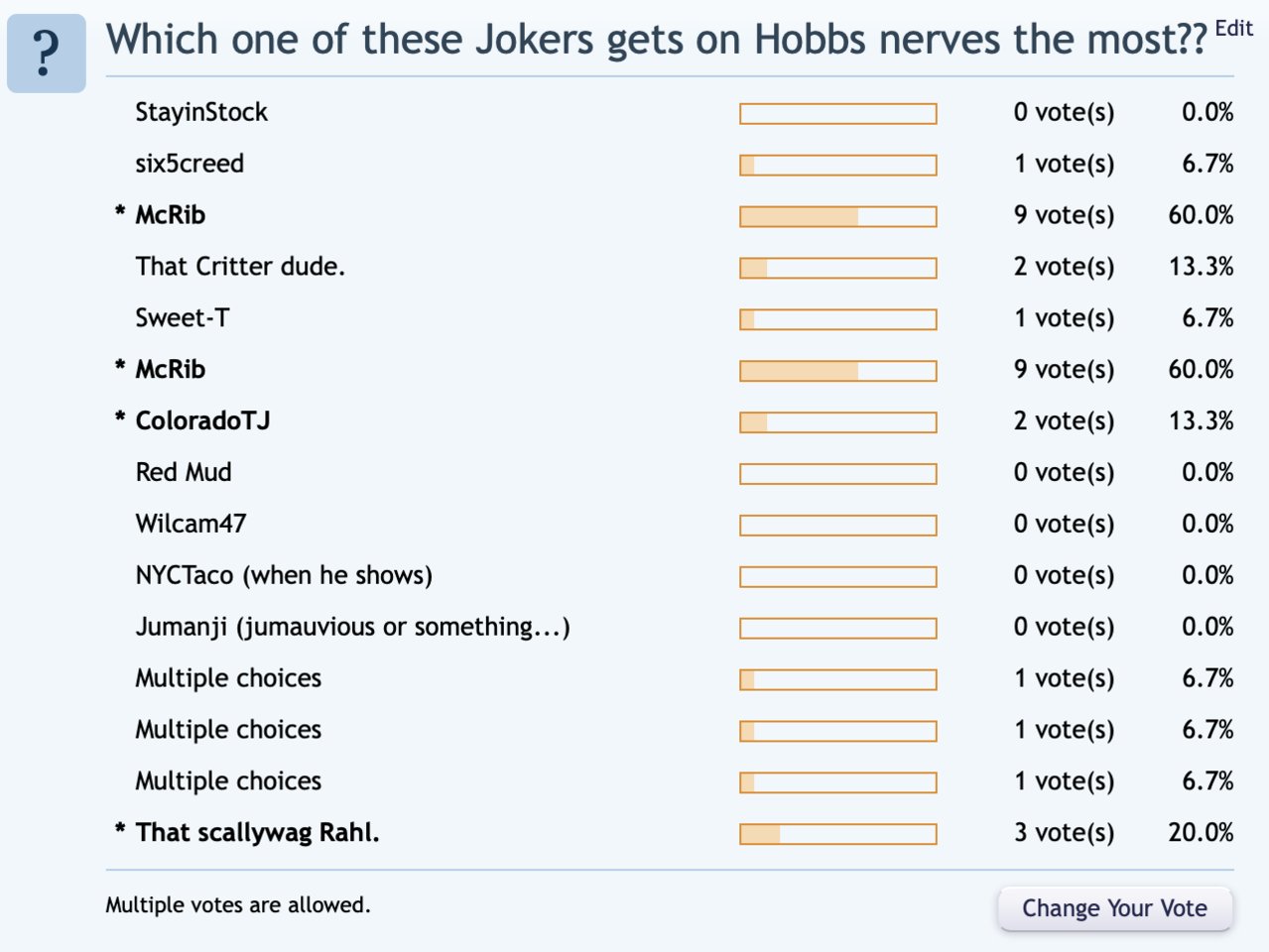Click the poll title heading text
The image size is (1269, 952).
click(x=656, y=40)
